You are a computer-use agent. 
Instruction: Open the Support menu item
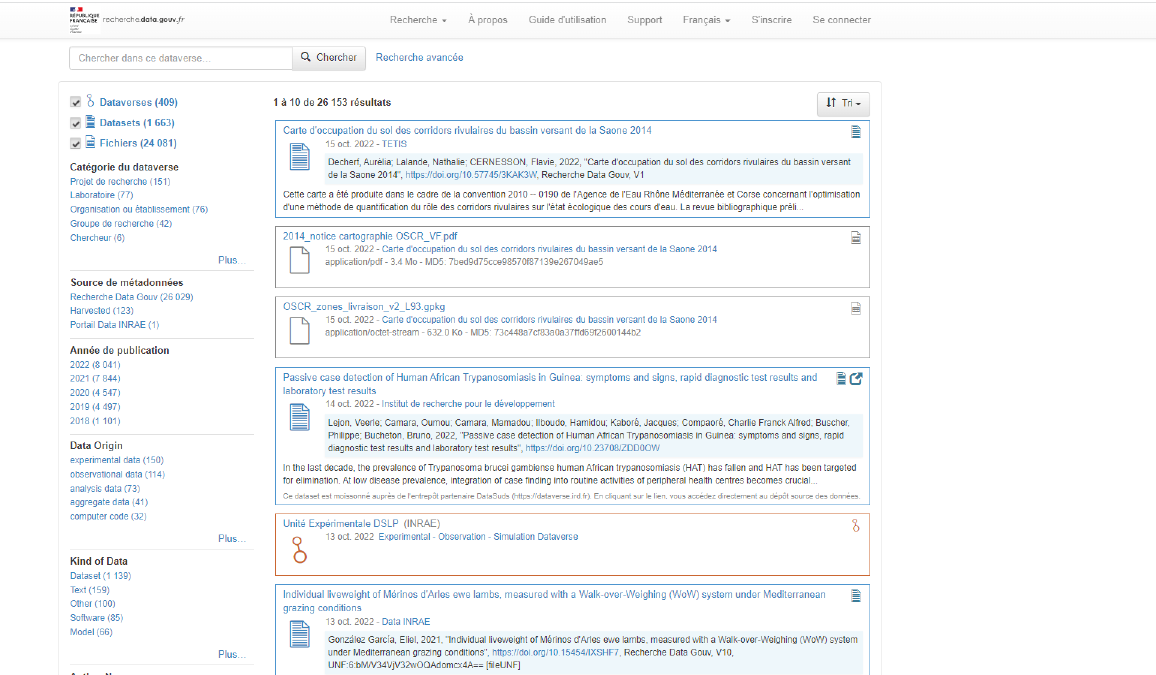click(645, 20)
